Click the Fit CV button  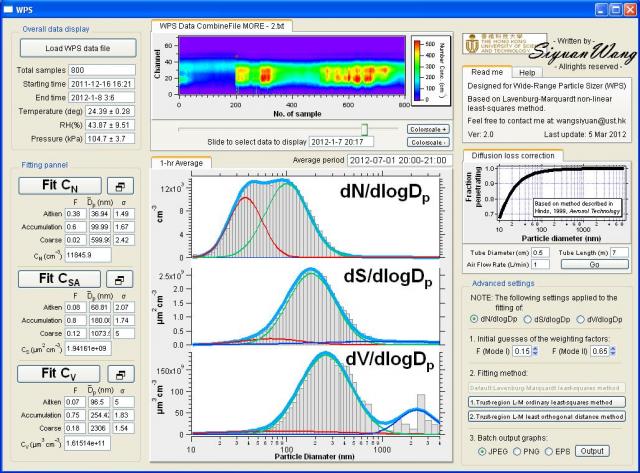(x=59, y=373)
